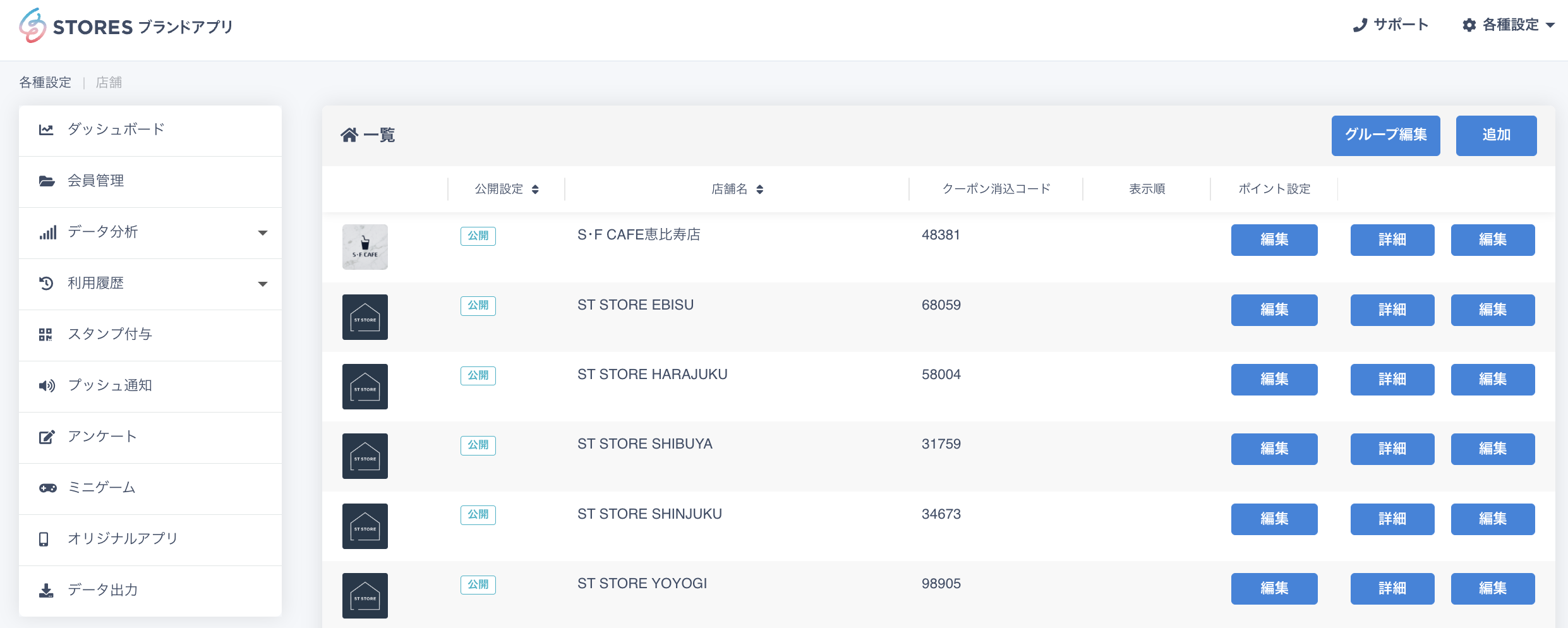This screenshot has height=628, width=1568.
Task: Click rightmost 編集 for S·F CAFE恵比寿店
Action: pyautogui.click(x=1493, y=240)
